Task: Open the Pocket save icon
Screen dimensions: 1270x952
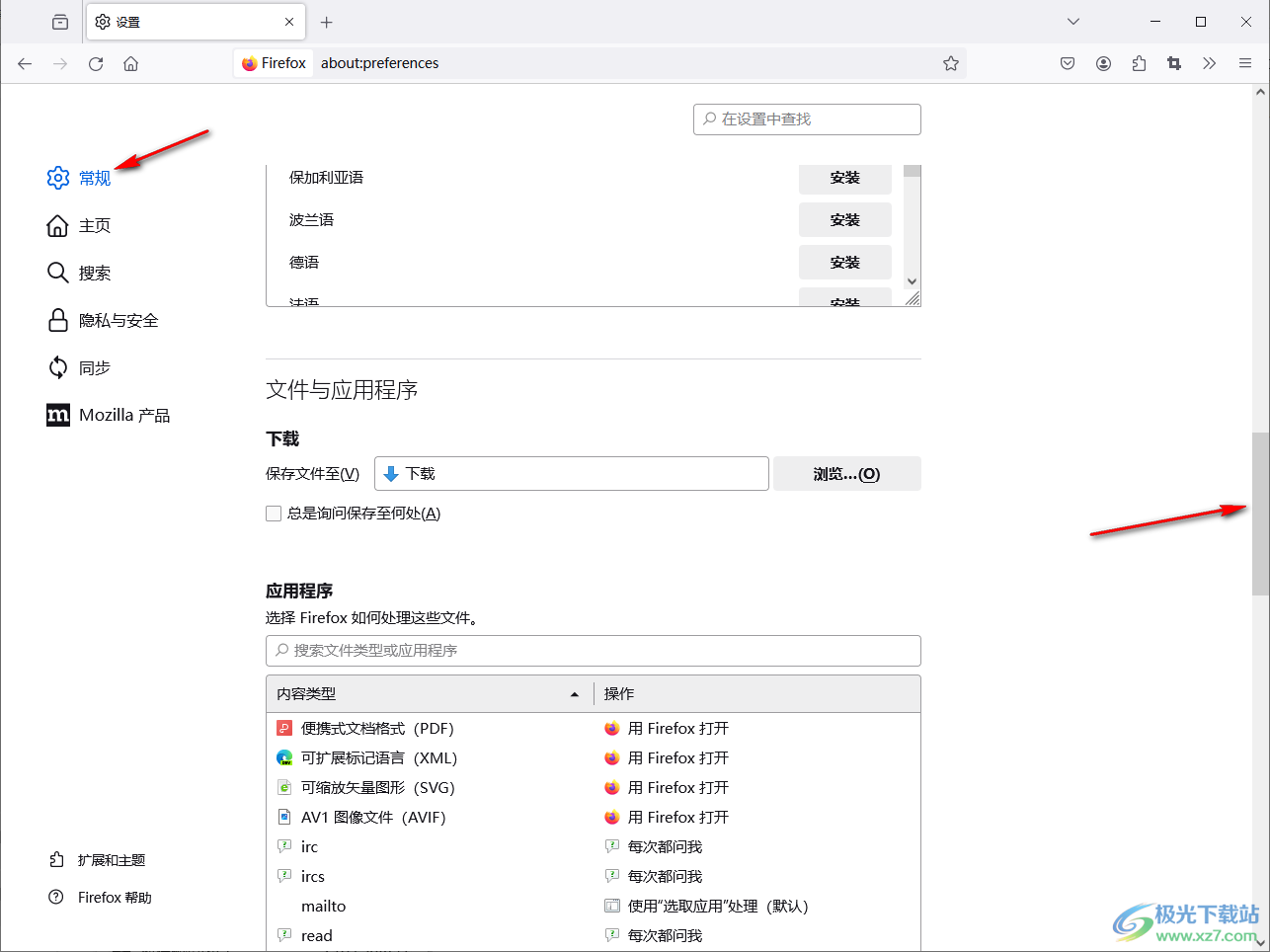Action: pos(1068,63)
